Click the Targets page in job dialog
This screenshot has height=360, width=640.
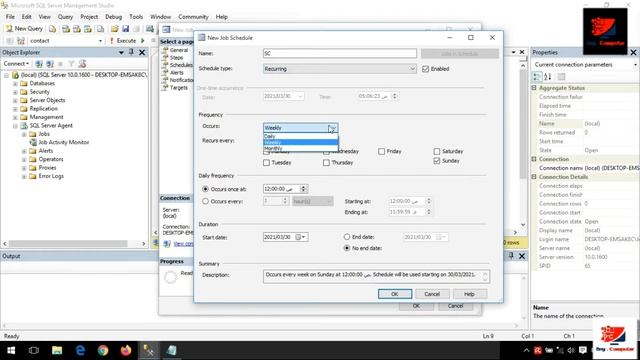[179, 88]
